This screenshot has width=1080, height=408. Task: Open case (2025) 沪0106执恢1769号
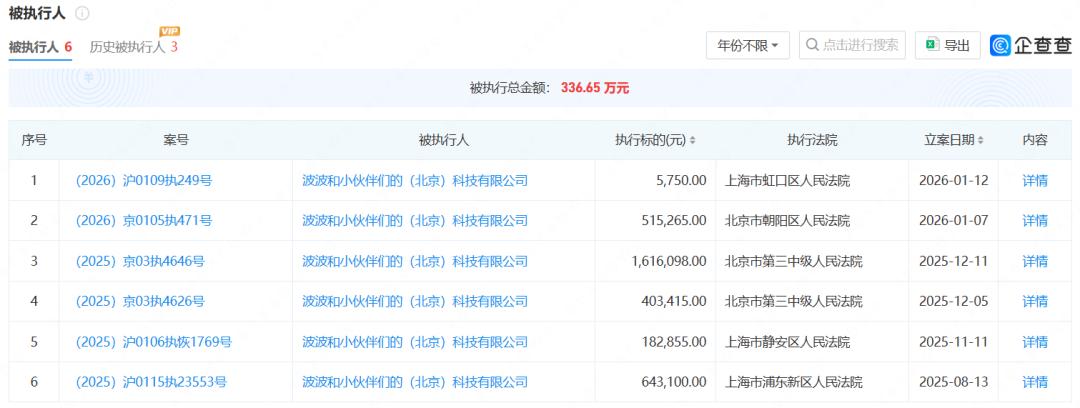pos(154,342)
